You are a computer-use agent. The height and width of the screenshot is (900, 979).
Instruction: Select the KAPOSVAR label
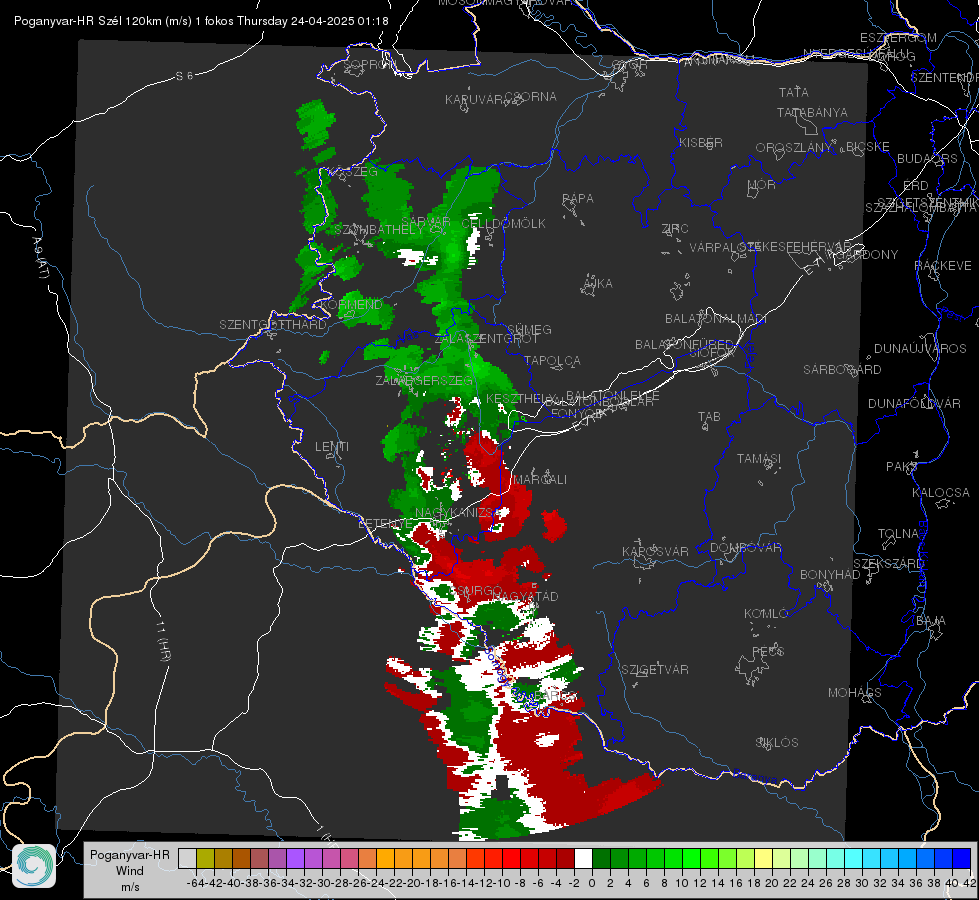pos(655,551)
